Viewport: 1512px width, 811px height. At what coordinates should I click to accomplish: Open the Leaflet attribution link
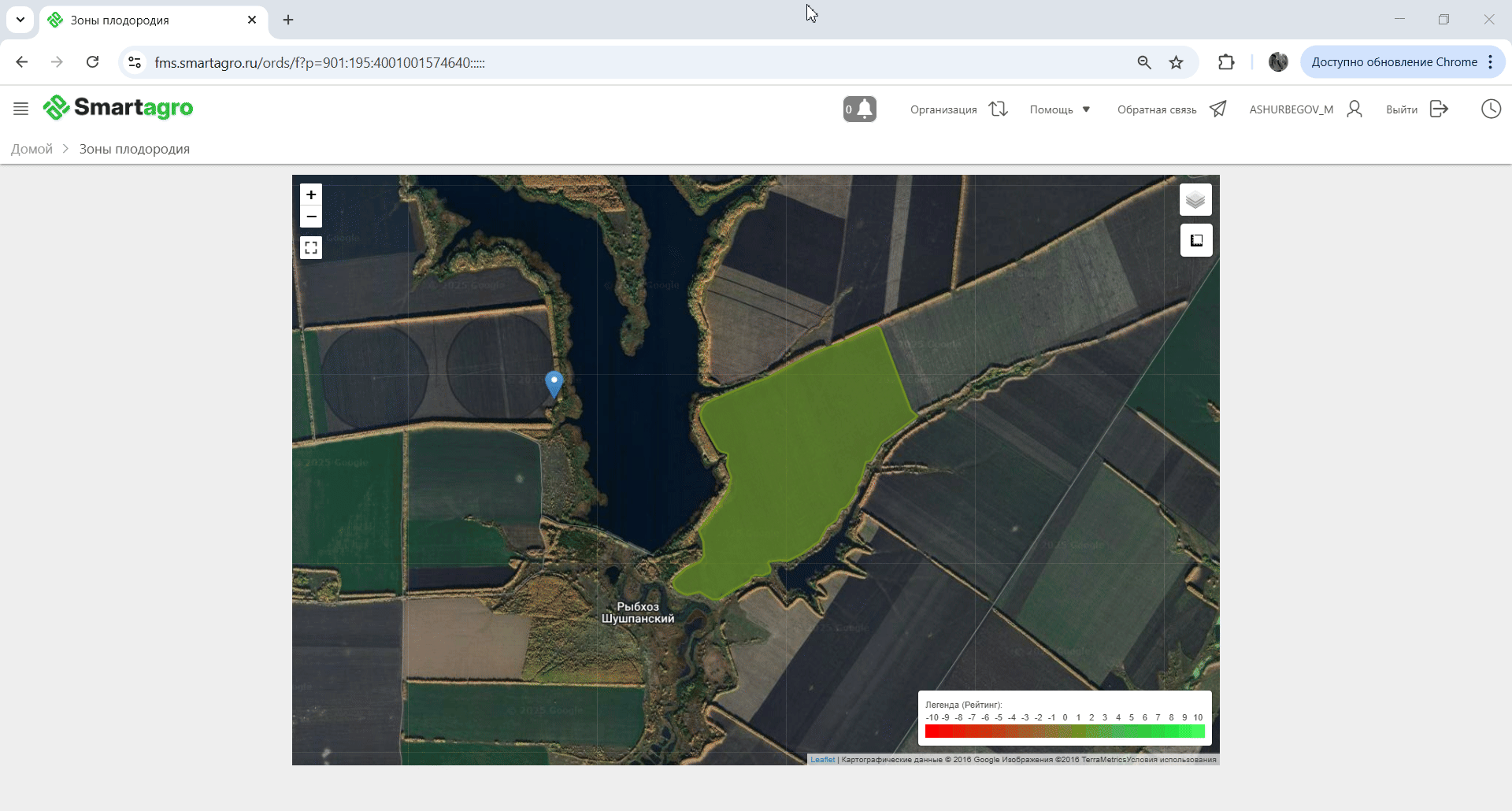tap(822, 760)
